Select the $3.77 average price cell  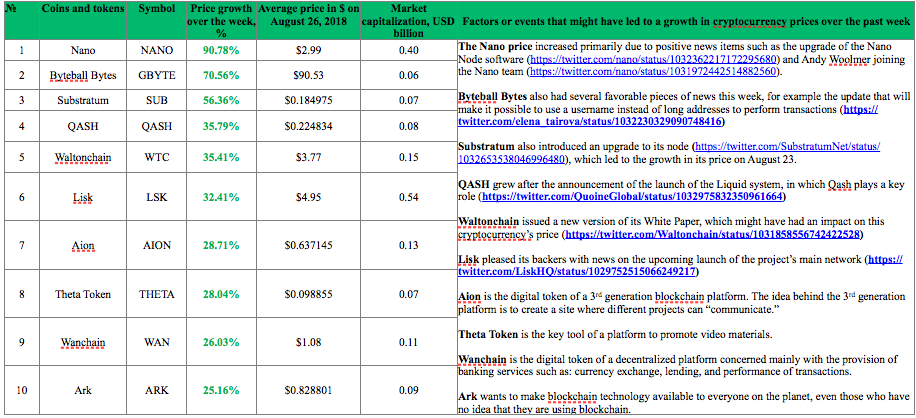[308, 157]
